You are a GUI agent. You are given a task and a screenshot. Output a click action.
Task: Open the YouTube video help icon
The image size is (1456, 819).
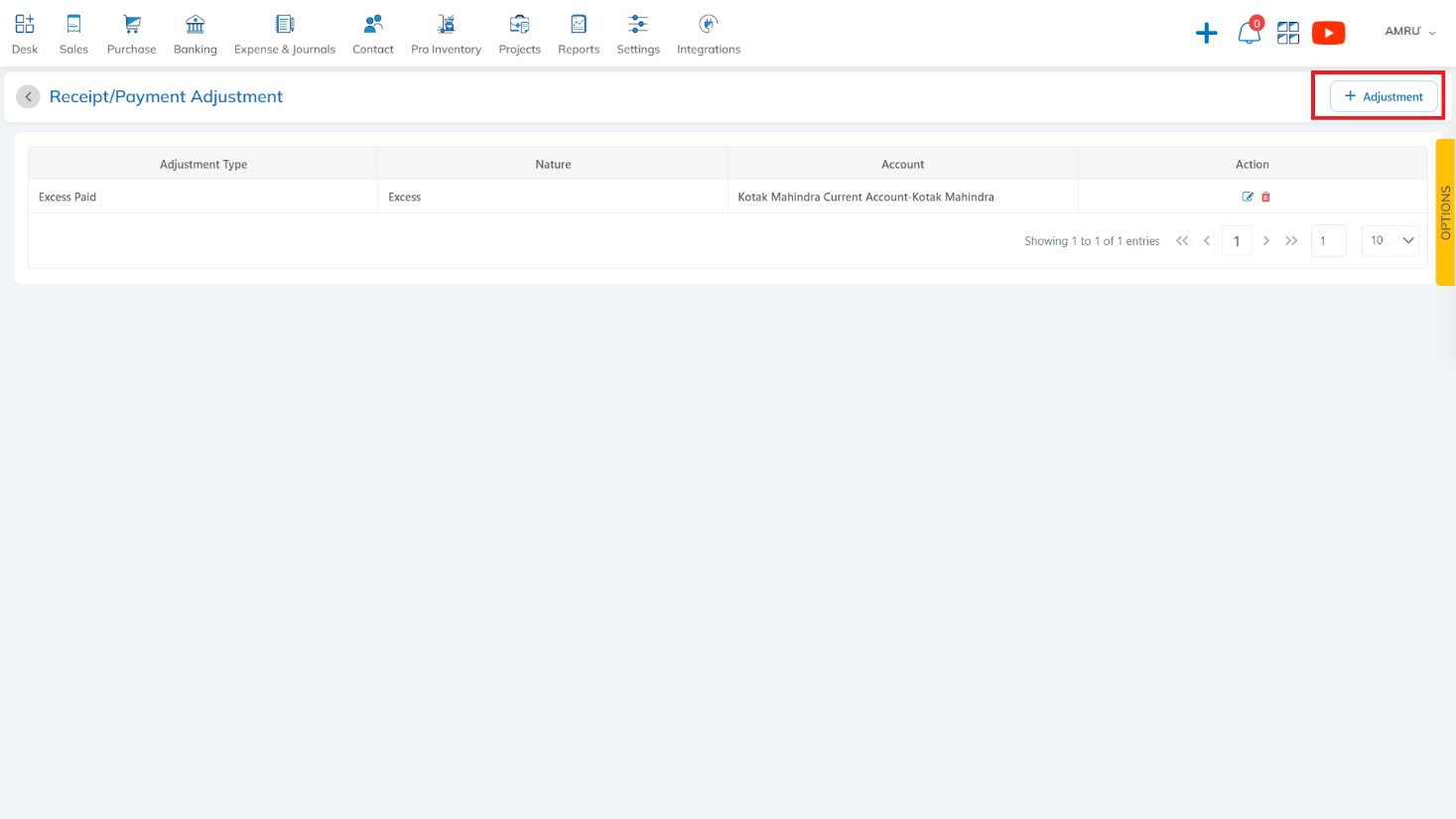click(x=1328, y=33)
